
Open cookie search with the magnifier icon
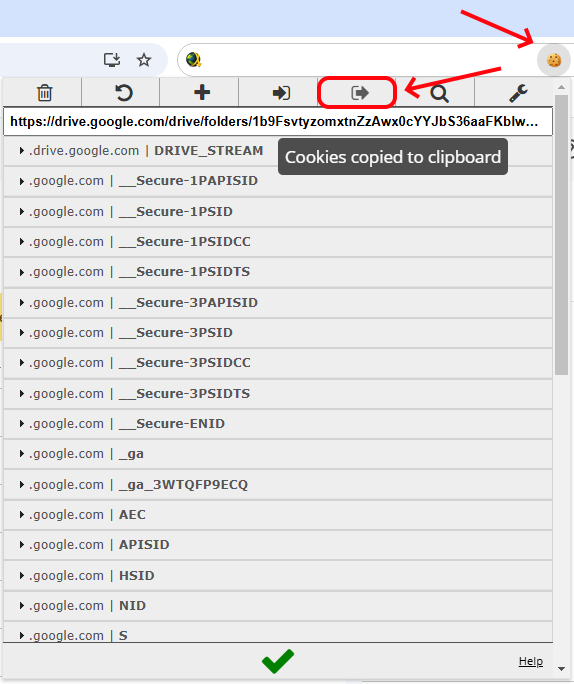pos(439,93)
